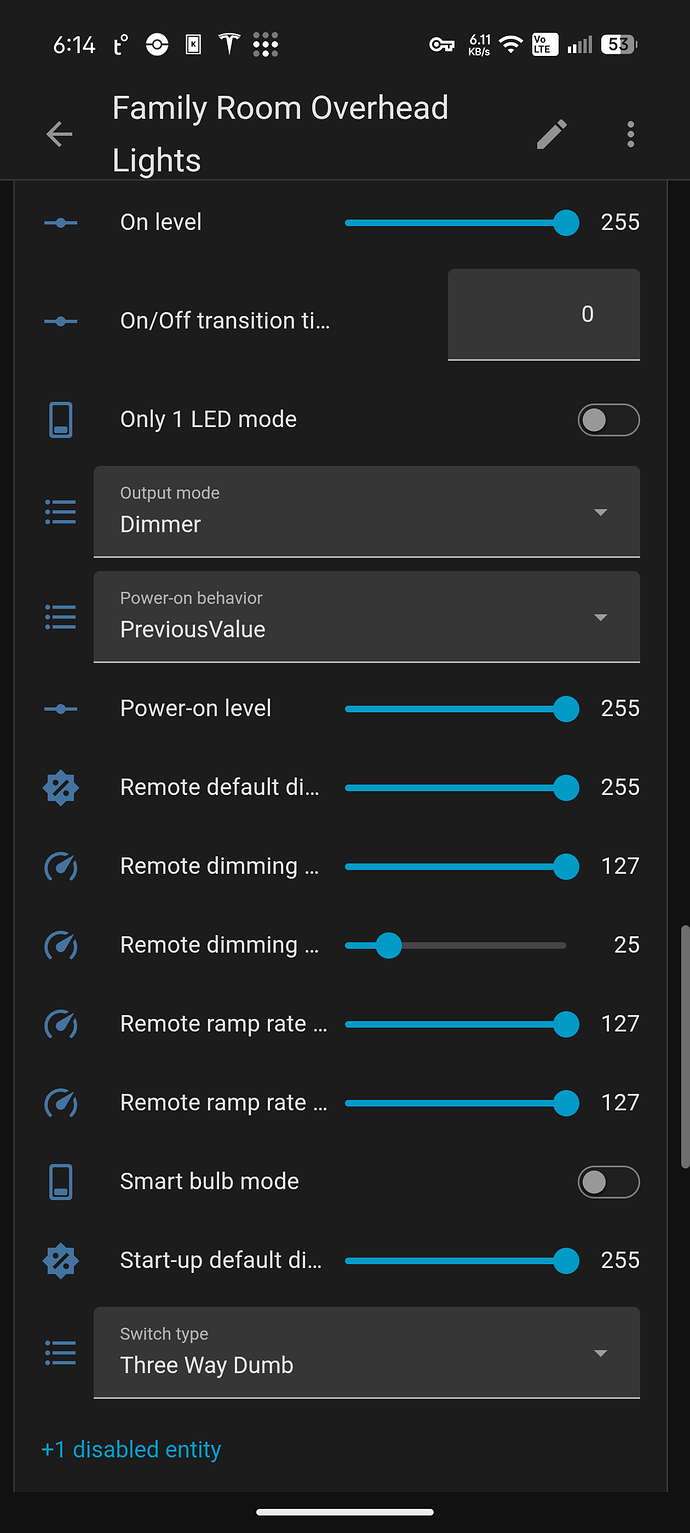This screenshot has width=690, height=1533.
Task: Tap the back arrow icon
Action: (59, 134)
